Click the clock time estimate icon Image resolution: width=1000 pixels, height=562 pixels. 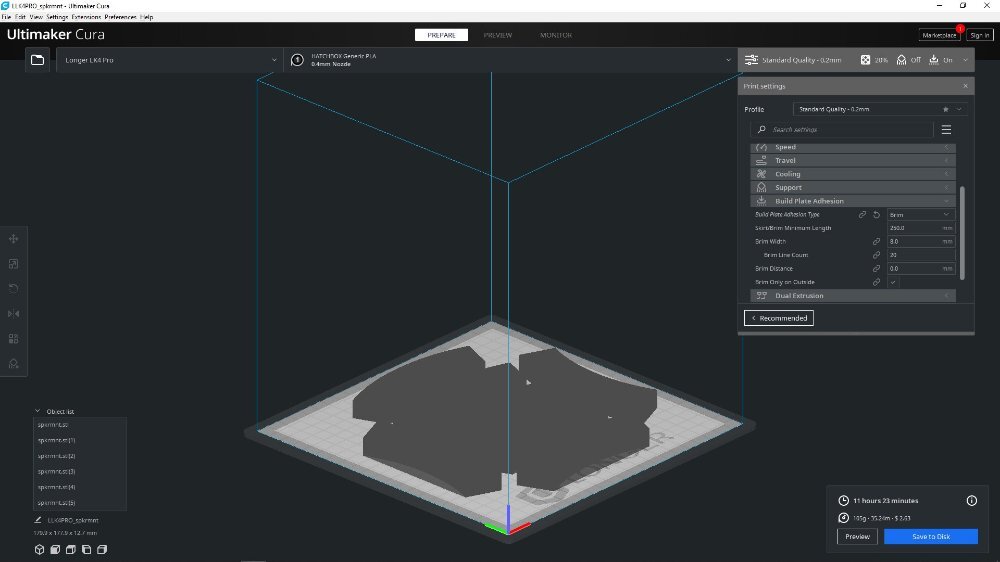tap(843, 501)
